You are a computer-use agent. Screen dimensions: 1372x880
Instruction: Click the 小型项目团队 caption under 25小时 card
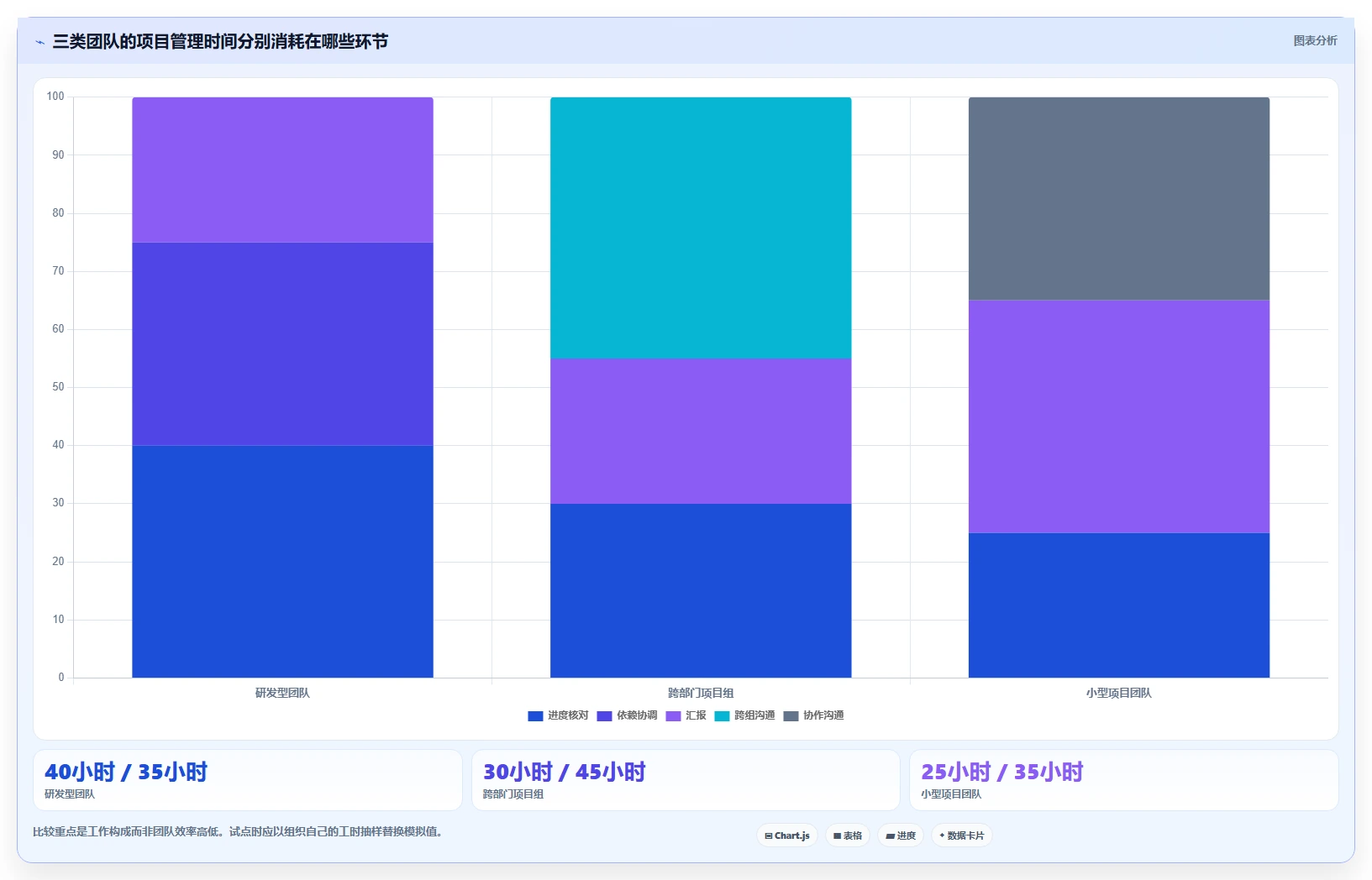pos(951,794)
